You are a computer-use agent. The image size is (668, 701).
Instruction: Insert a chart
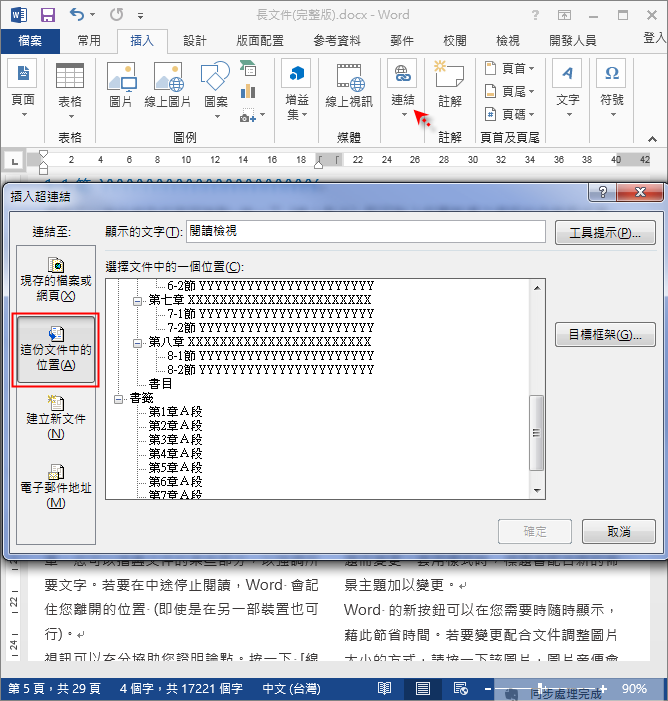(248, 92)
